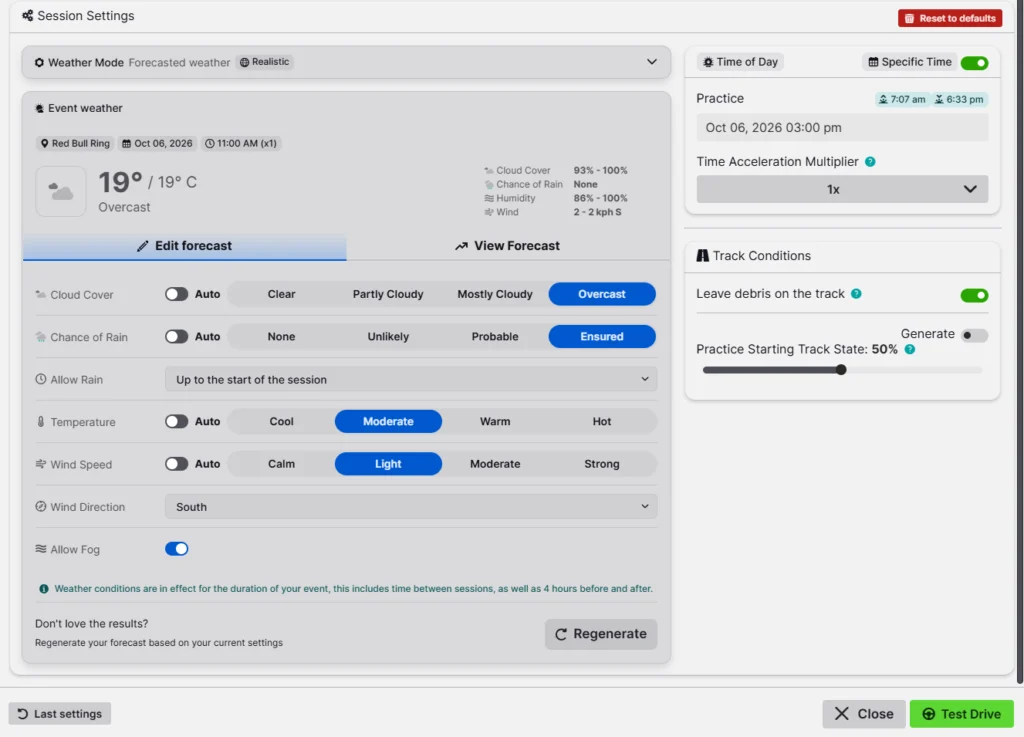Click the Allow Rain clock icon
Viewport: 1024px width, 737px height.
coord(40,379)
